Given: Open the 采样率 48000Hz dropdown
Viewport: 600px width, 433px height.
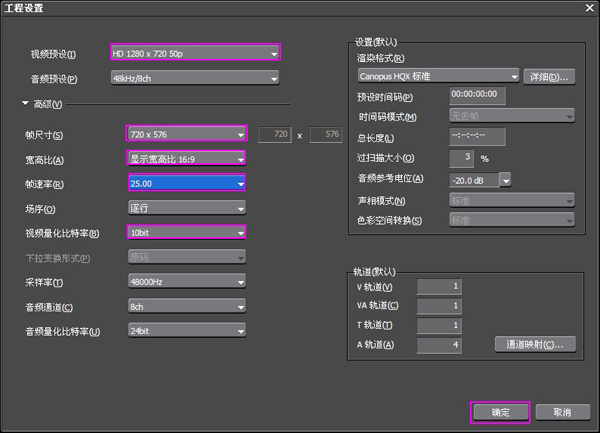Looking at the screenshot, I should coord(187,282).
